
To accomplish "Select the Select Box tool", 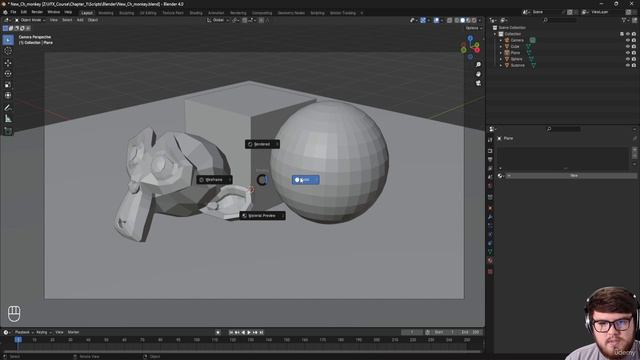I will click(x=8, y=40).
